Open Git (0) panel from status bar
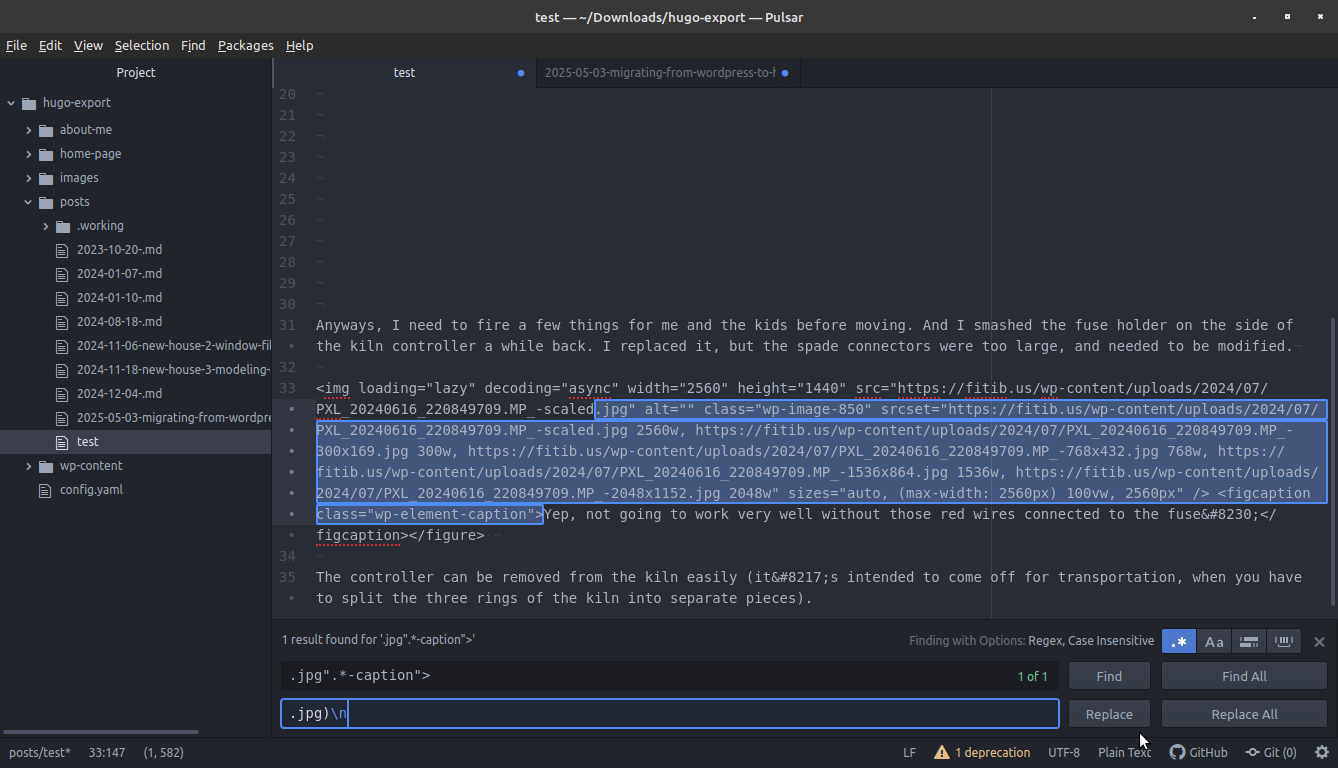This screenshot has height=768, width=1338. click(x=1271, y=752)
